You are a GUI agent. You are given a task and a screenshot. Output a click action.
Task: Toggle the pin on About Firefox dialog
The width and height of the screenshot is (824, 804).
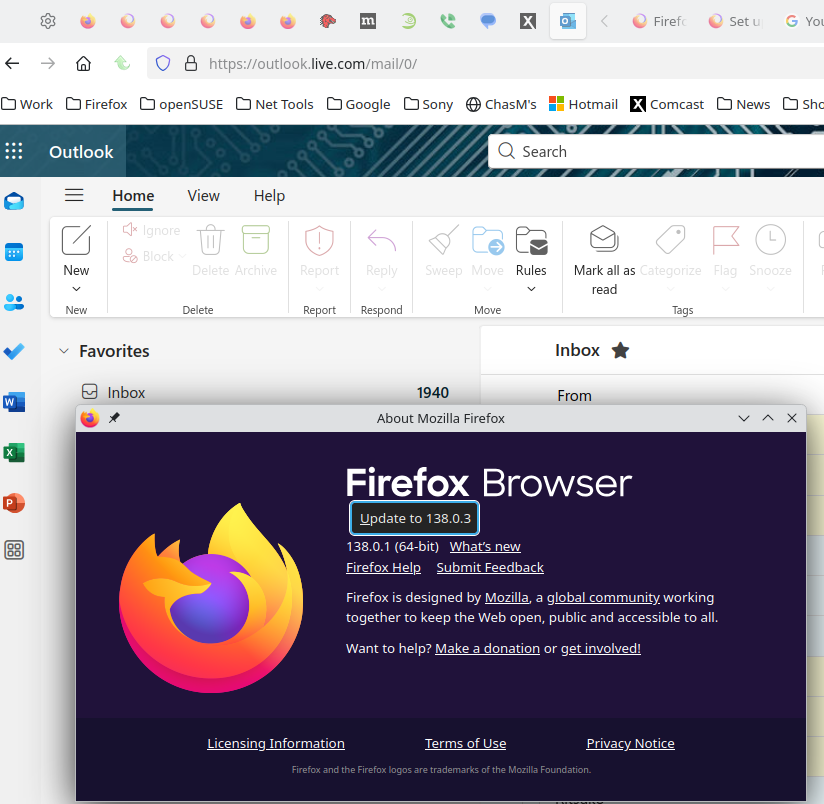point(114,418)
